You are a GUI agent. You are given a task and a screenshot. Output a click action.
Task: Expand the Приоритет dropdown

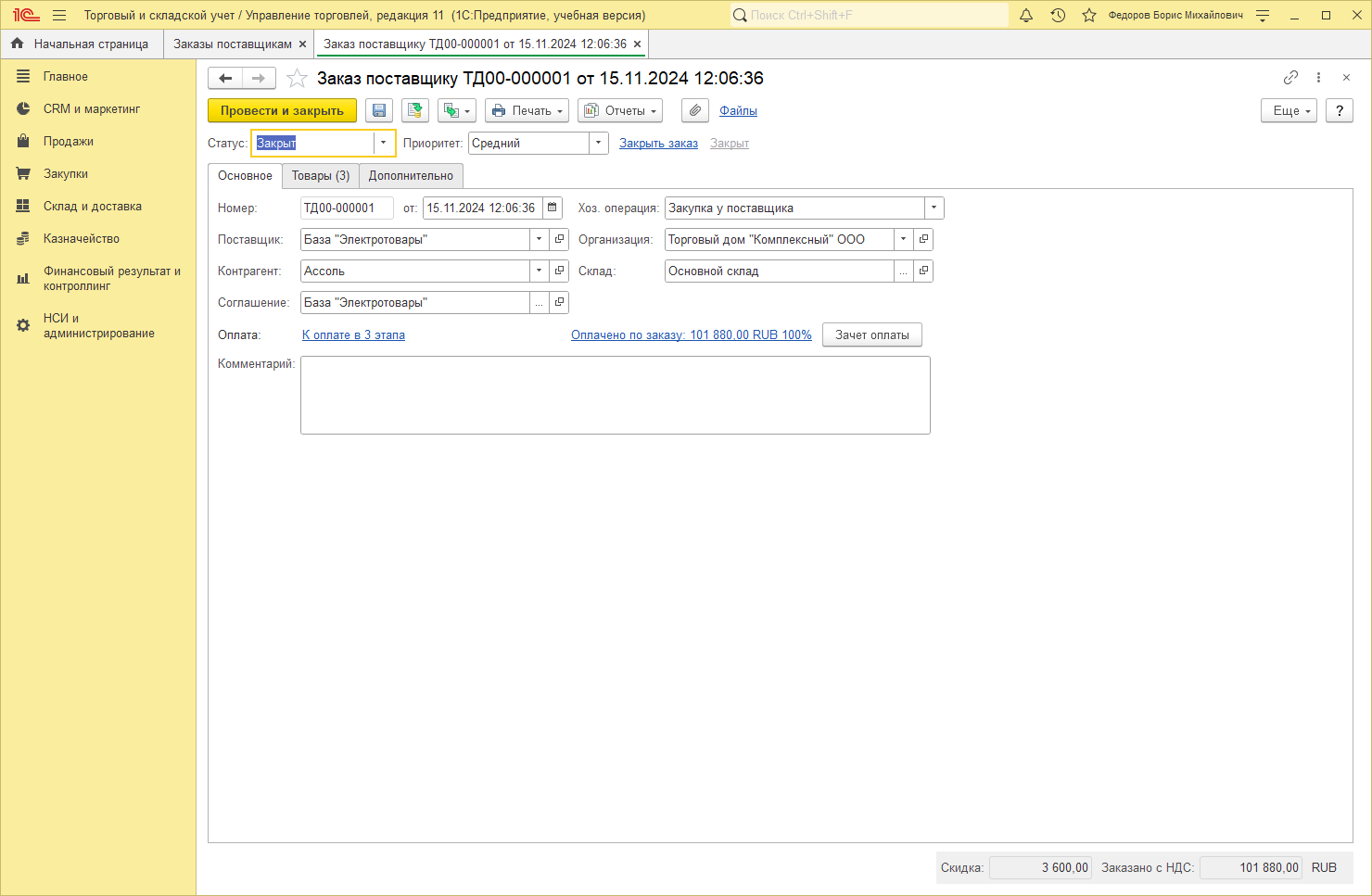point(599,143)
